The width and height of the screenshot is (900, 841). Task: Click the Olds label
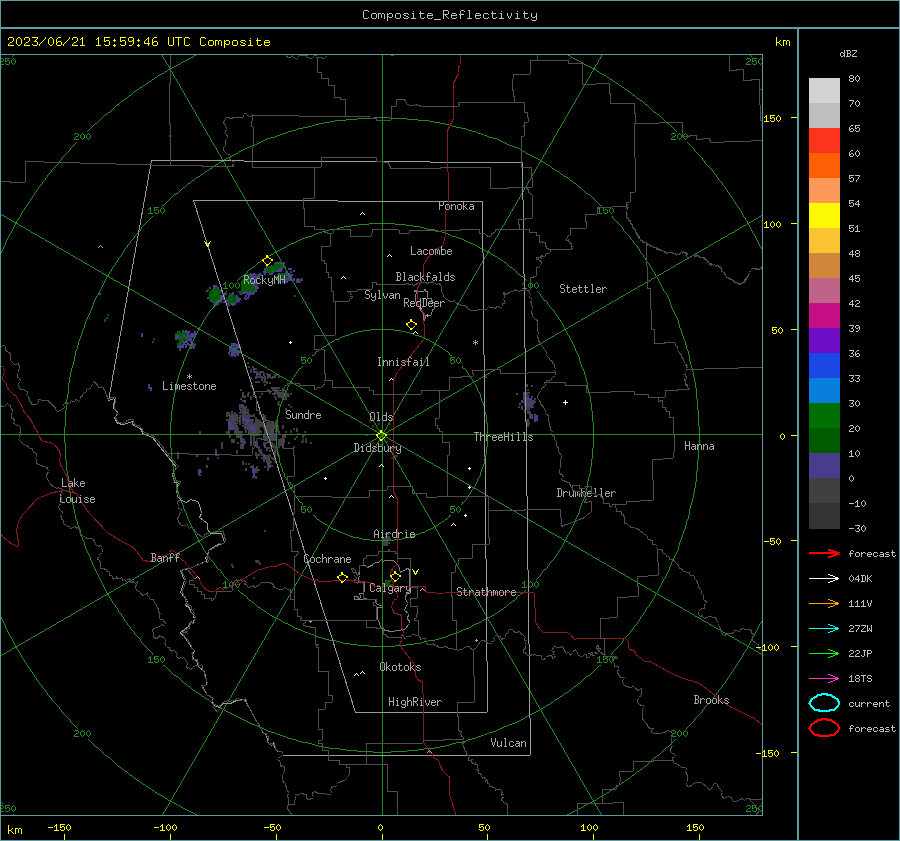pyautogui.click(x=381, y=417)
